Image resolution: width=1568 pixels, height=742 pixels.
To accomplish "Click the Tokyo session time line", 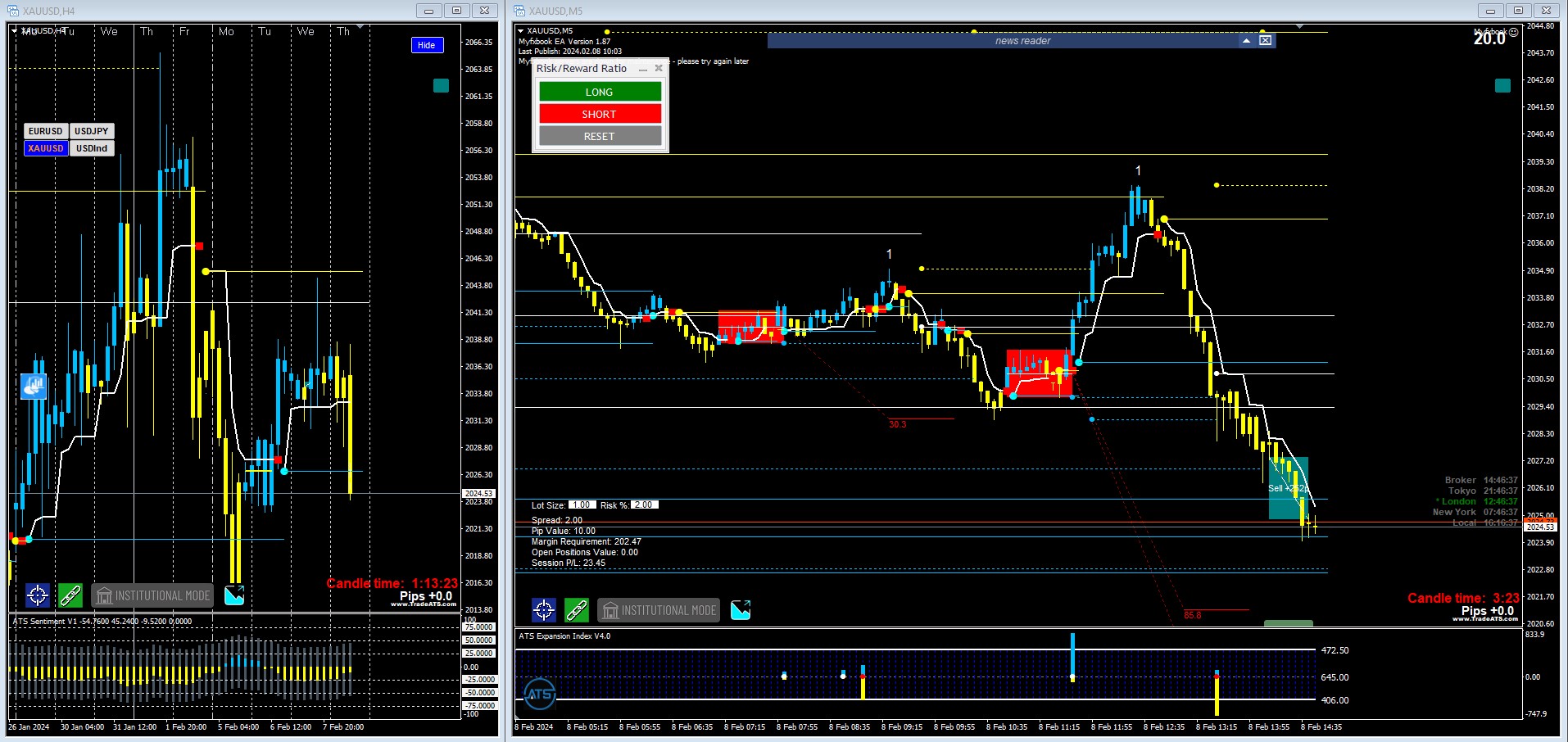I will coord(1483,491).
